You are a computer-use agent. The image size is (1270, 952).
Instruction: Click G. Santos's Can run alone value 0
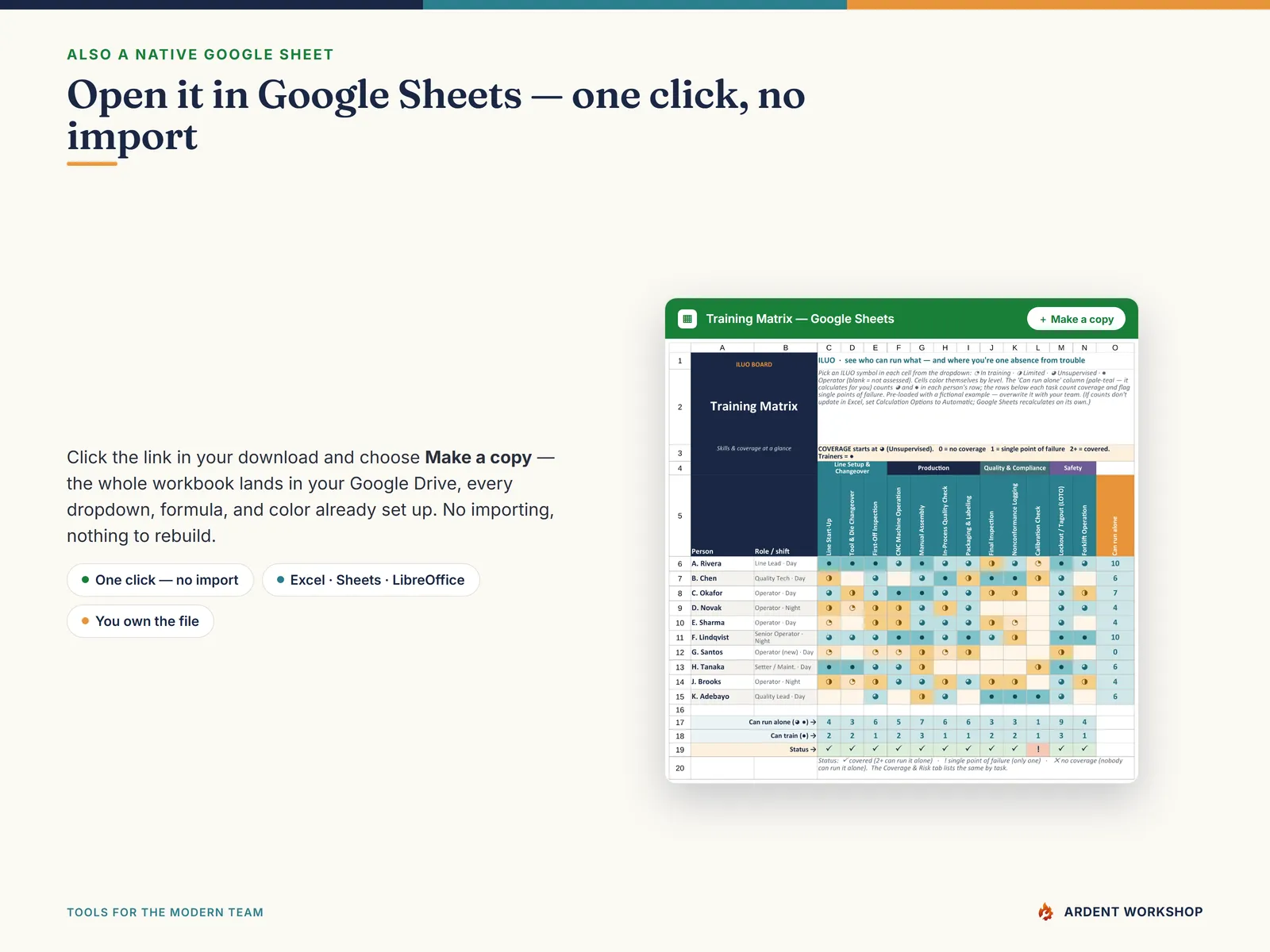(1115, 652)
